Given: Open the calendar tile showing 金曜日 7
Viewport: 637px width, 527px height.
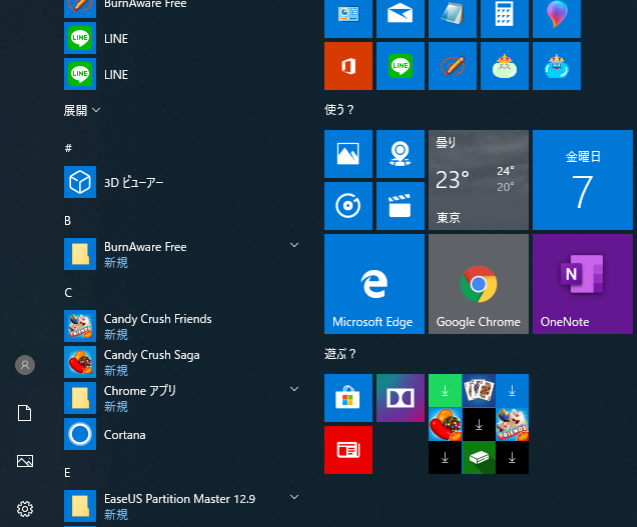Looking at the screenshot, I should (583, 180).
